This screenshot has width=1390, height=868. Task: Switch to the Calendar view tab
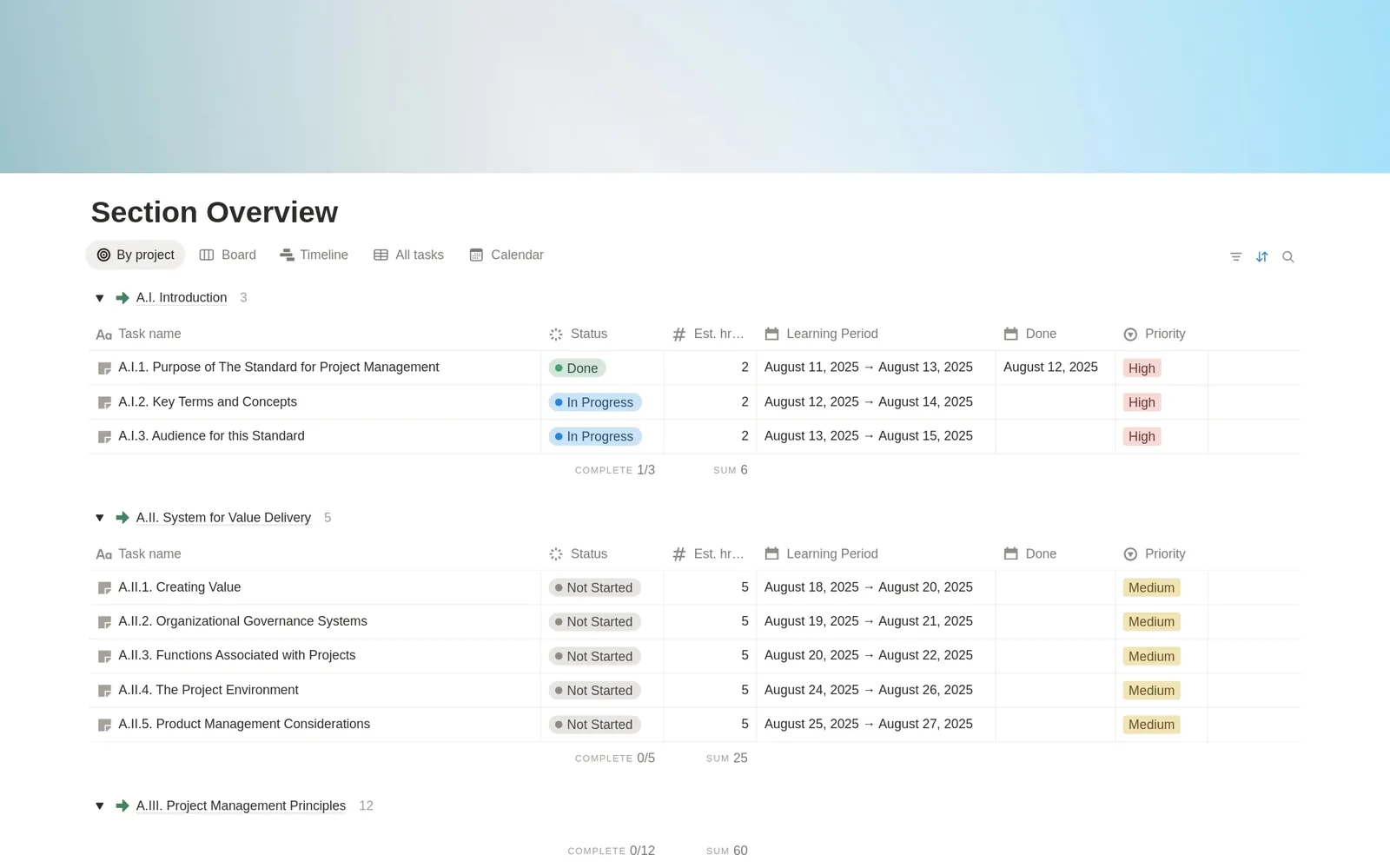tap(506, 255)
